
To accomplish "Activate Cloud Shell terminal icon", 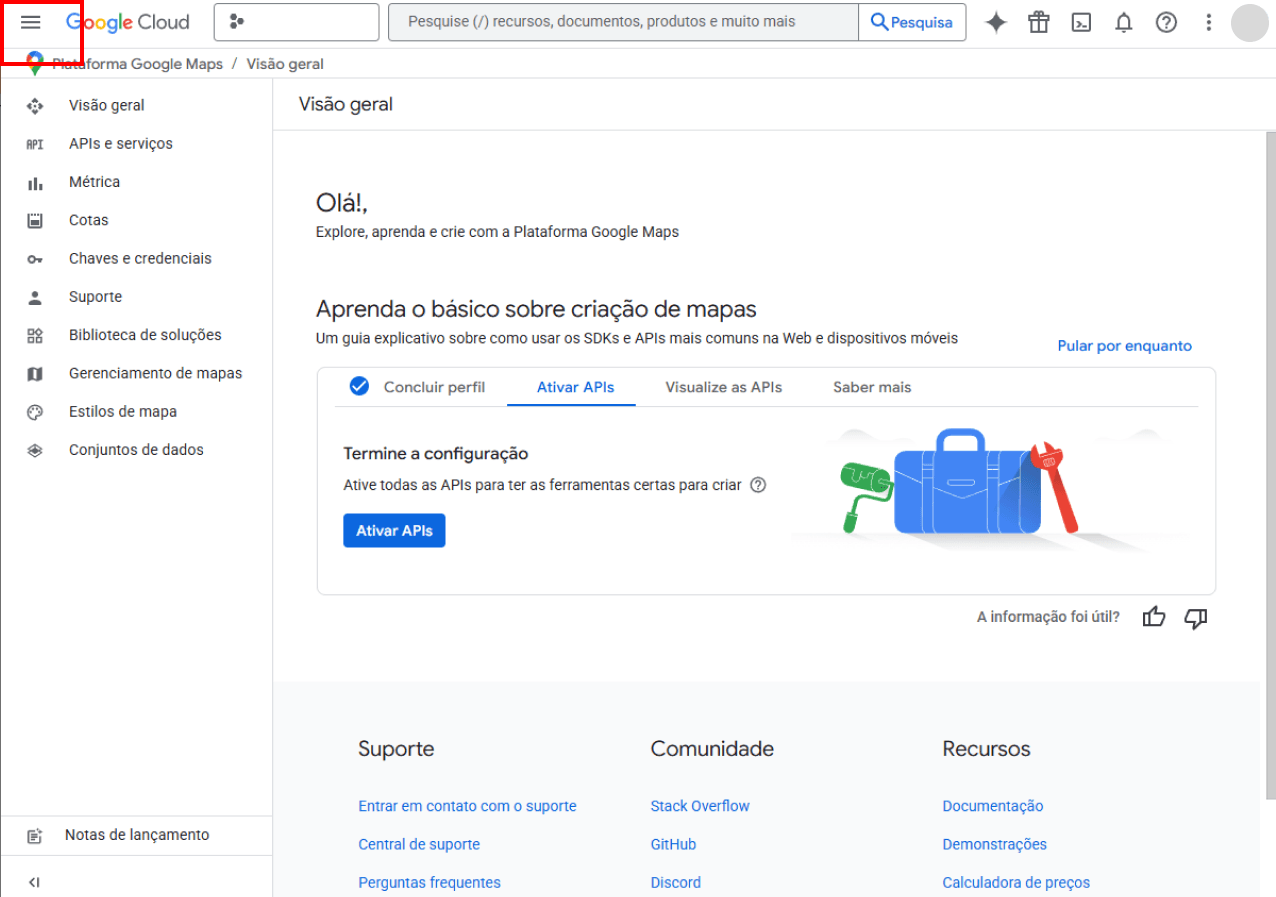I will click(1081, 22).
